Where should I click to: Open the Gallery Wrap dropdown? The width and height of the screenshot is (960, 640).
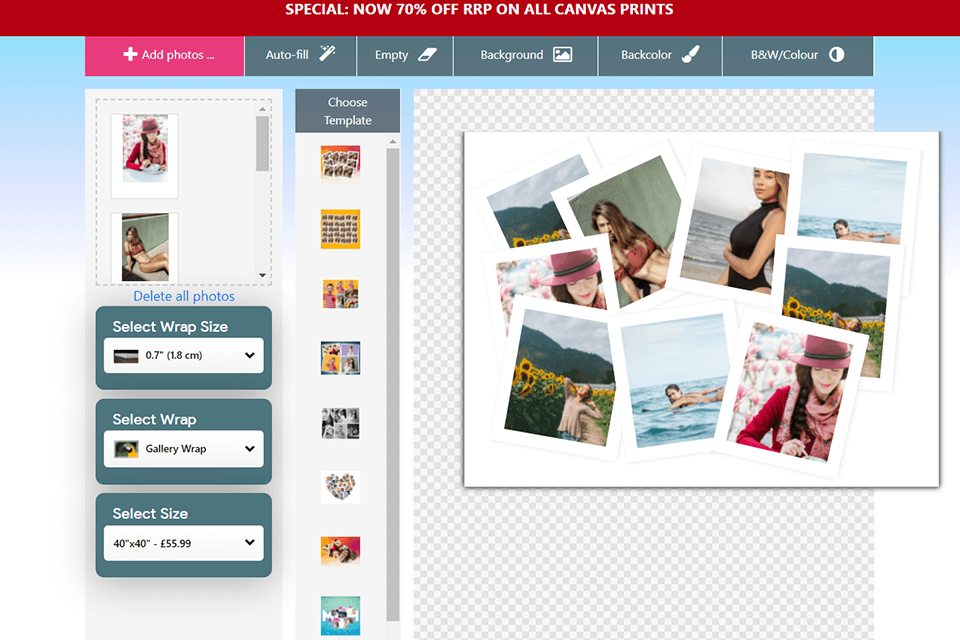coord(184,449)
